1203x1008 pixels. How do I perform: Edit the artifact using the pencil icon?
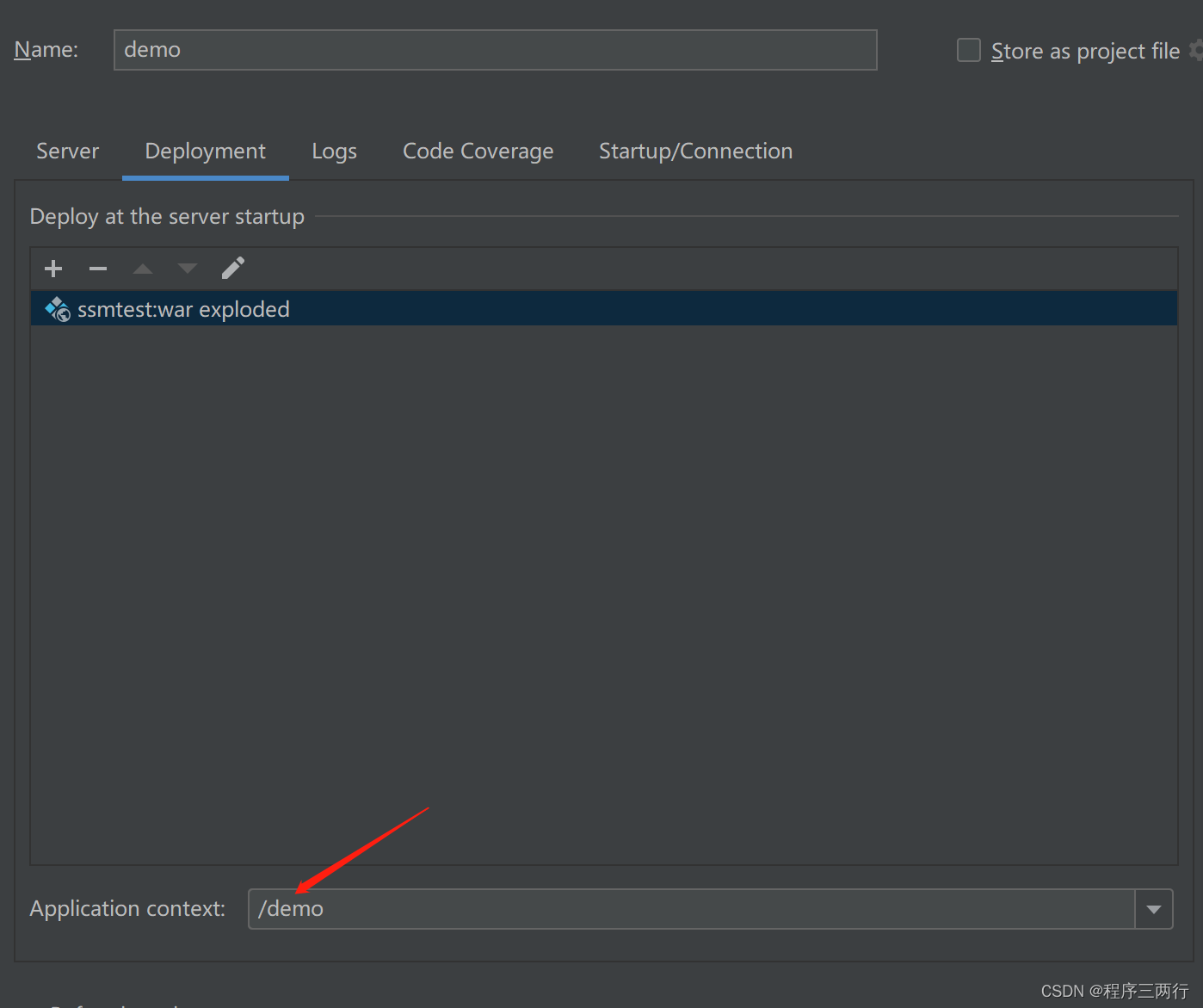coord(233,268)
